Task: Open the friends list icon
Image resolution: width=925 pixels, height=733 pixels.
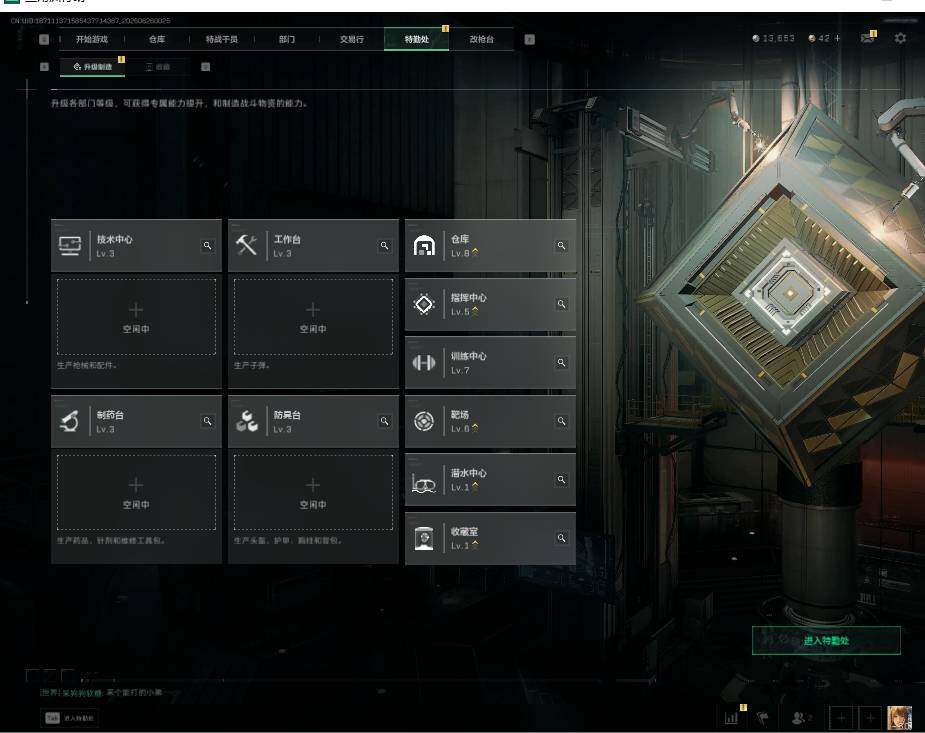Action: pyautogui.click(x=799, y=718)
